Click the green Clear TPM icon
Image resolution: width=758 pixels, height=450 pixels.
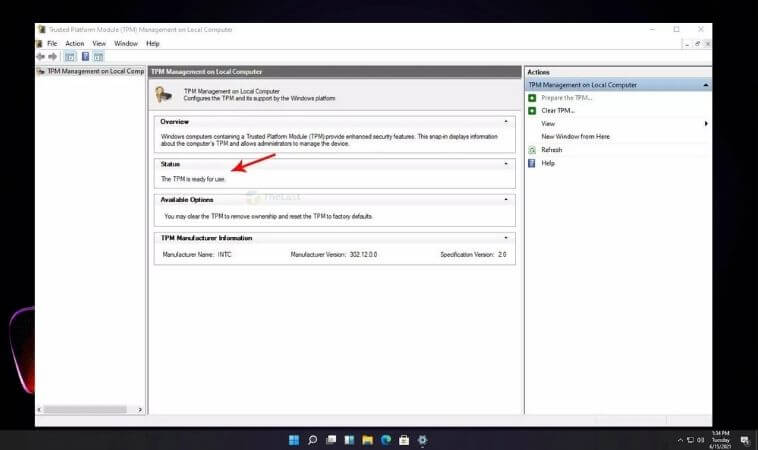(532, 111)
